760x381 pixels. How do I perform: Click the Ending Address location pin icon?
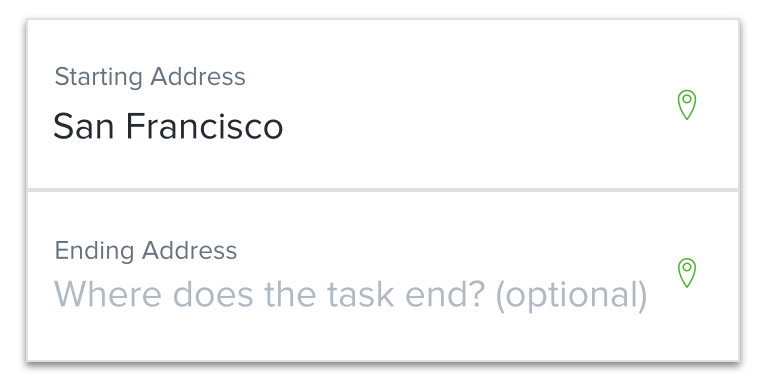[686, 273]
